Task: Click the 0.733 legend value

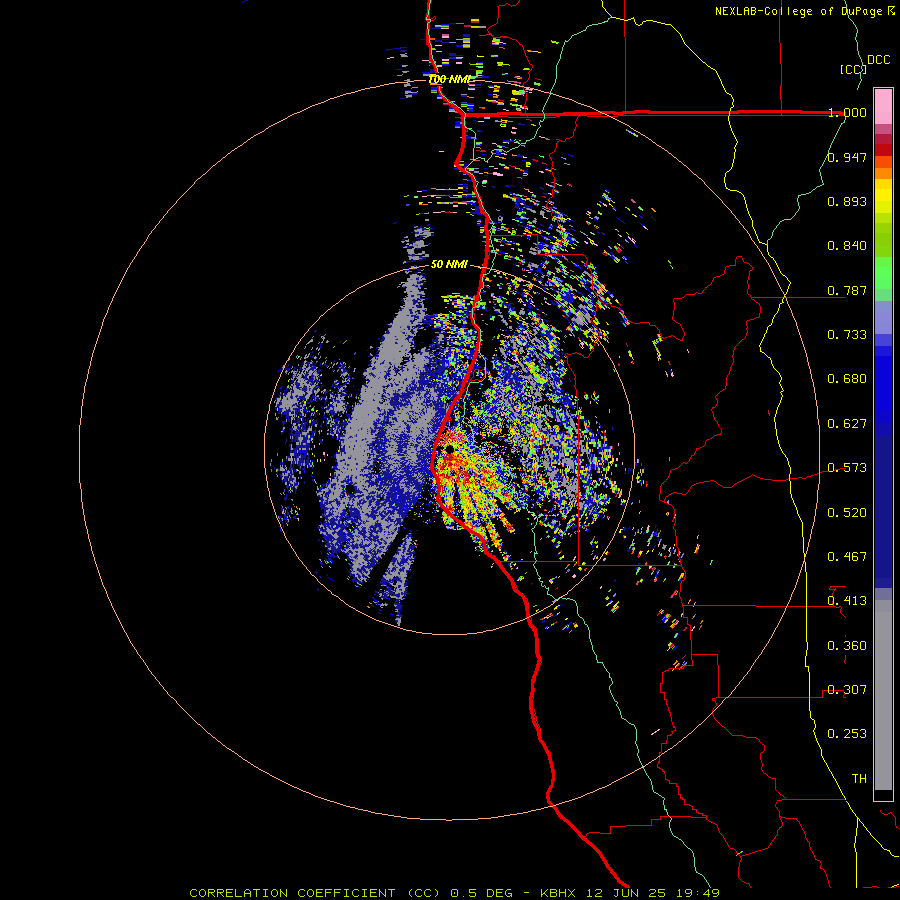Action: 847,335
